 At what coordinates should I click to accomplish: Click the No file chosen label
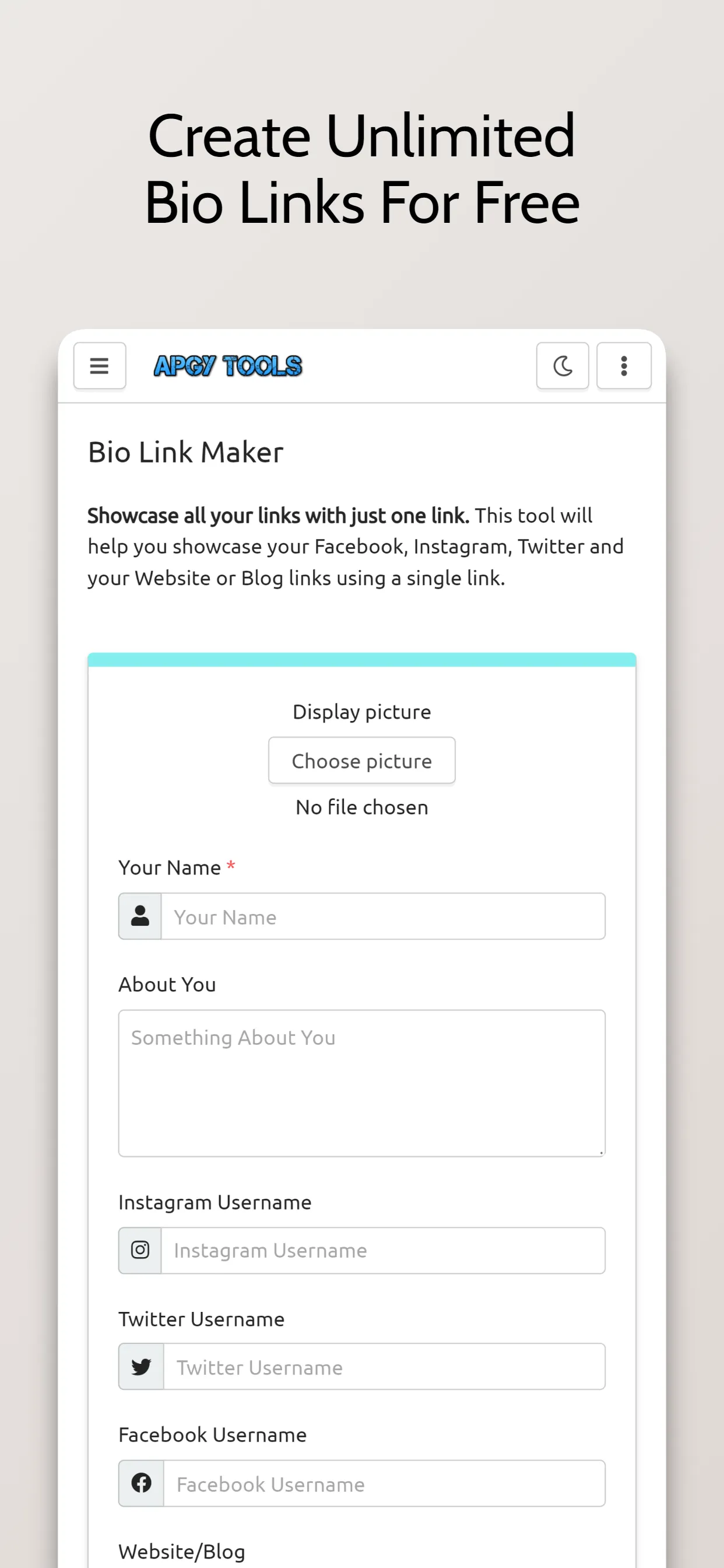pos(361,807)
